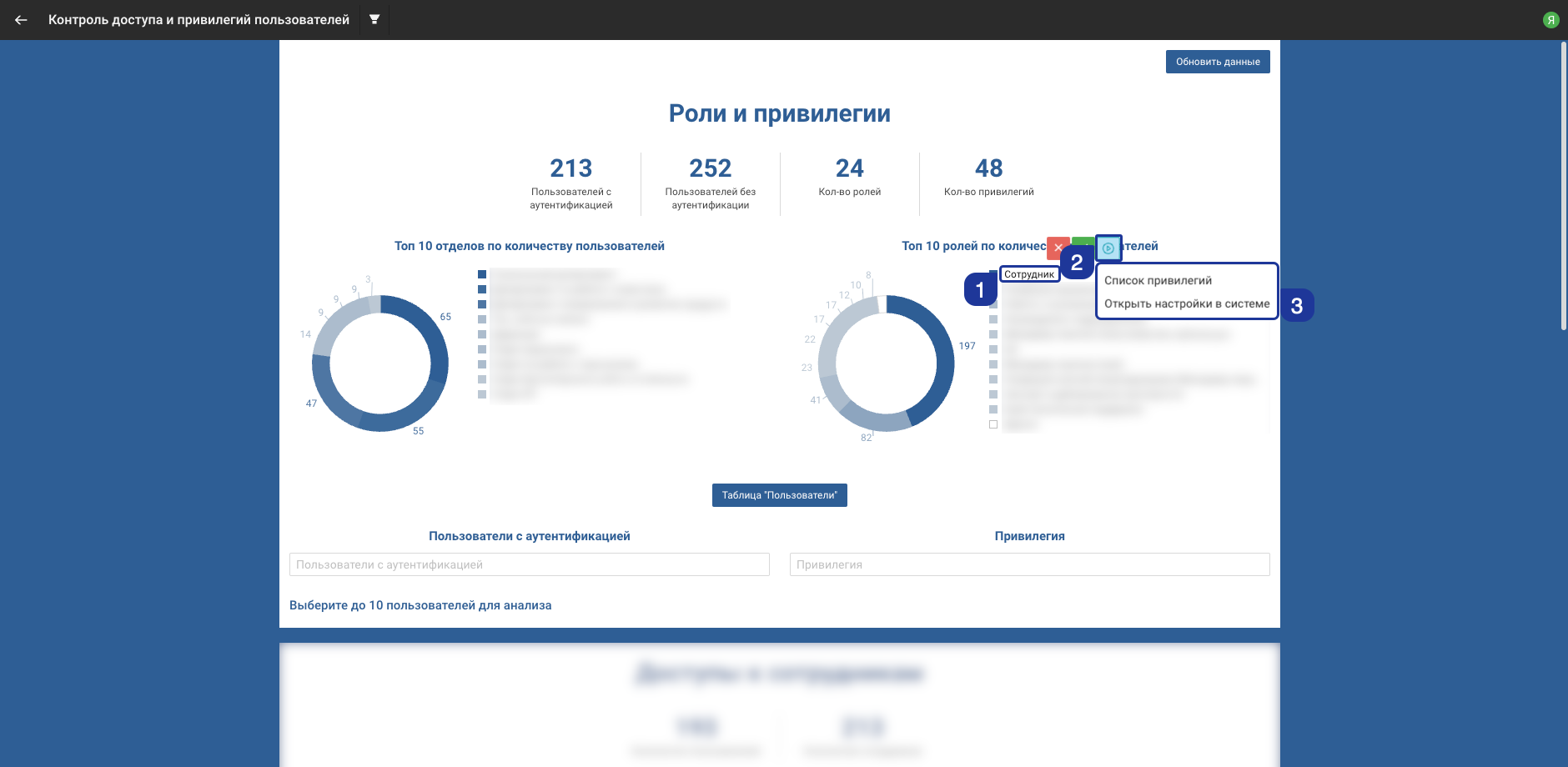Choose "Открыть настройки в системе" menu item
The width and height of the screenshot is (1568, 767).
point(1186,304)
